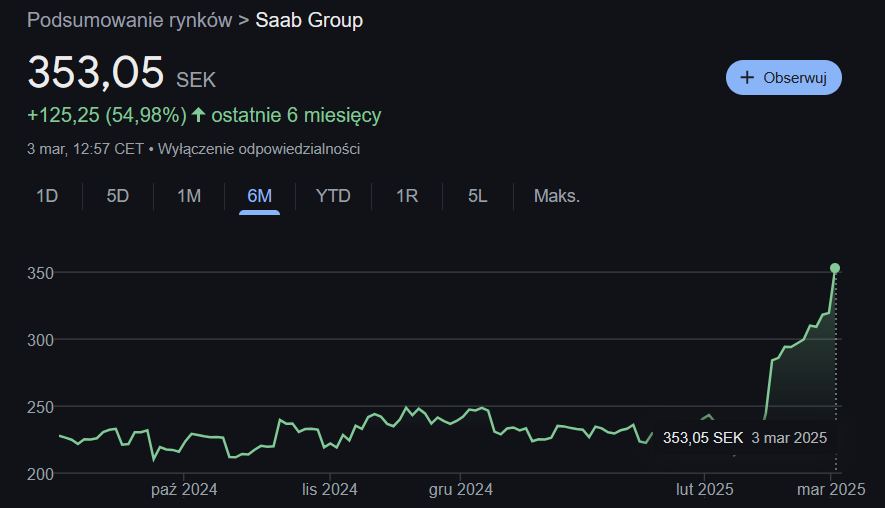Screen dimensions: 885x508
Task: Click the active 6M tab
Action: [x=259, y=196]
